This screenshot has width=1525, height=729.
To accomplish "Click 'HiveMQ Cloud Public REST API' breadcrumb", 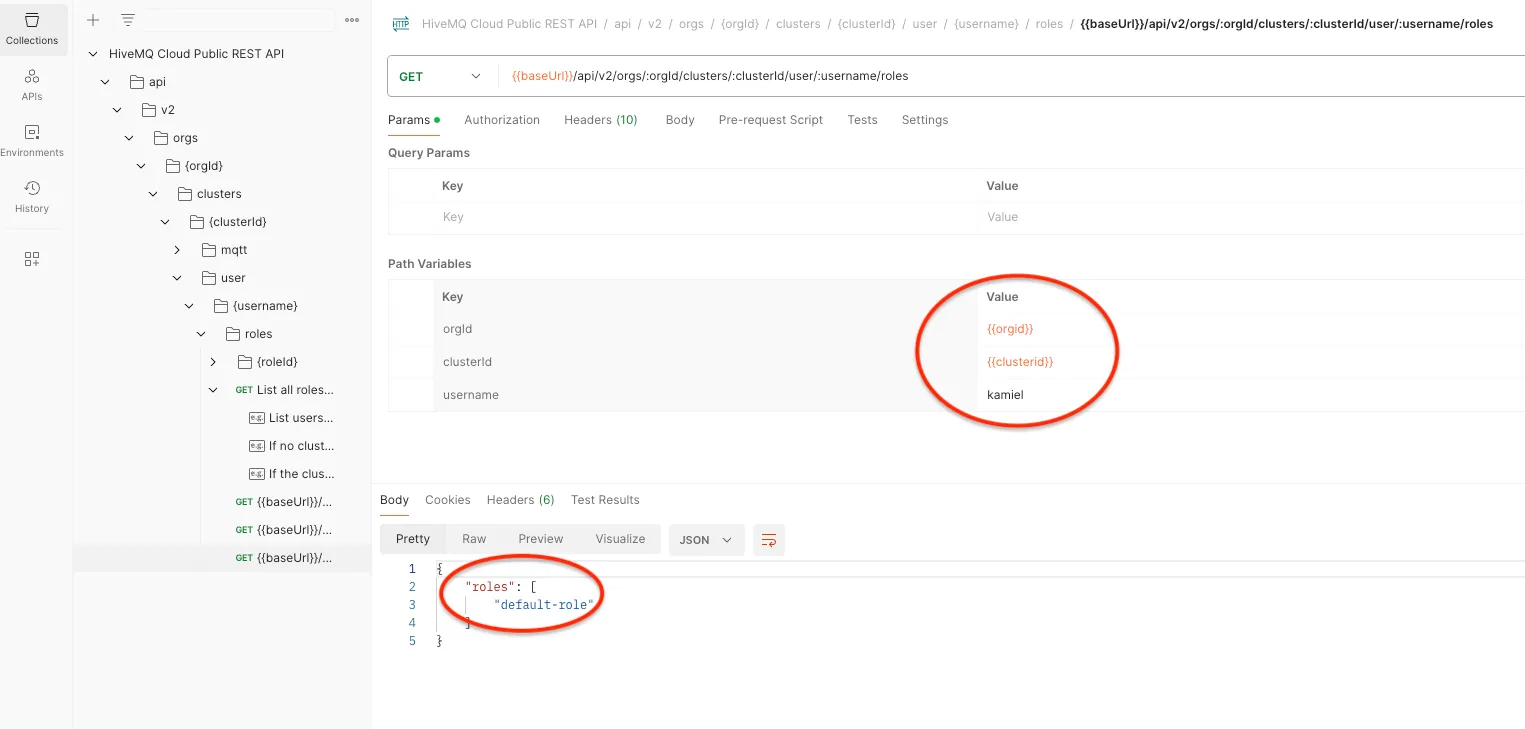I will click(509, 24).
